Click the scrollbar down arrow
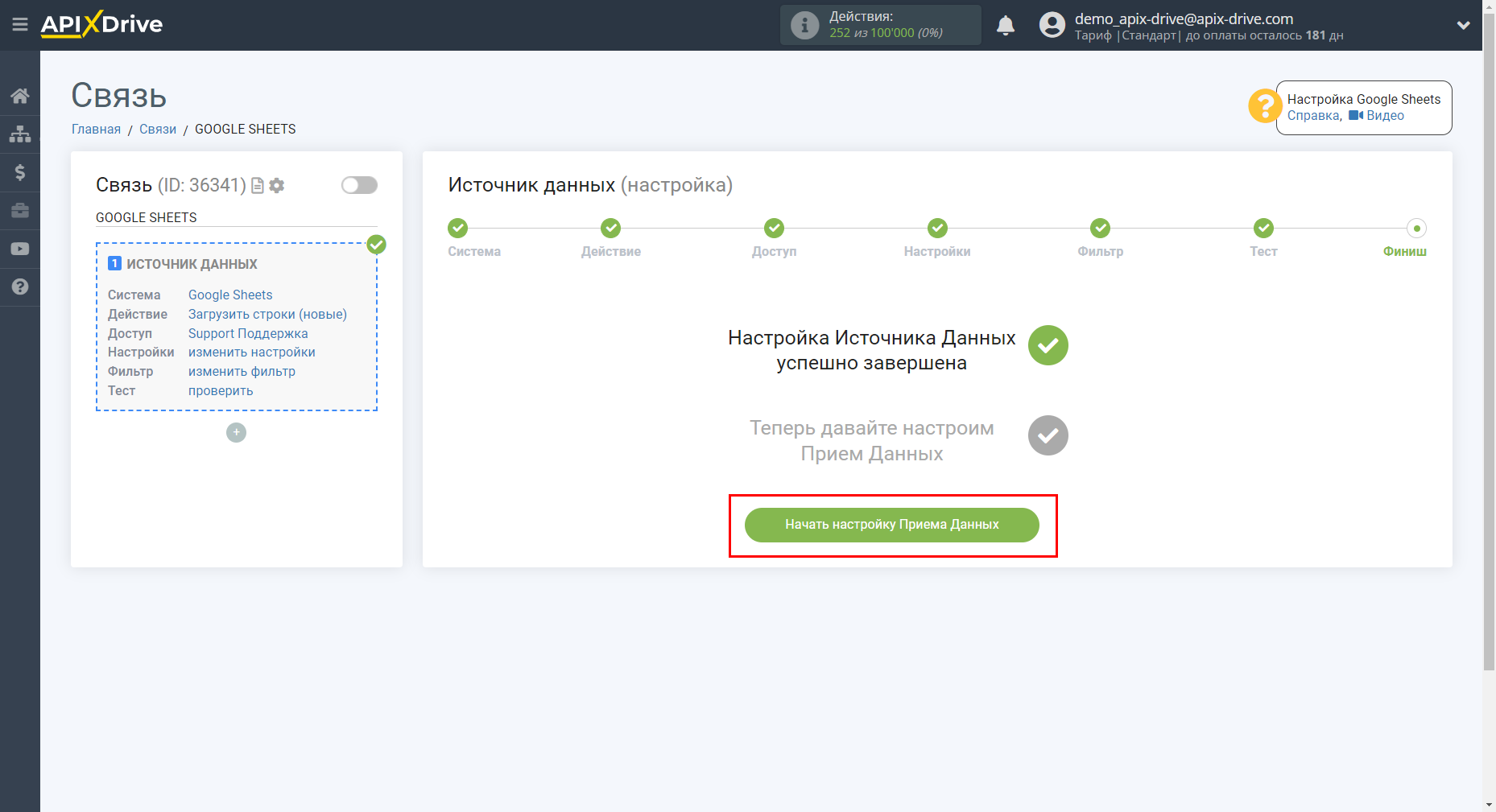Image resolution: width=1496 pixels, height=812 pixels. point(1490,805)
